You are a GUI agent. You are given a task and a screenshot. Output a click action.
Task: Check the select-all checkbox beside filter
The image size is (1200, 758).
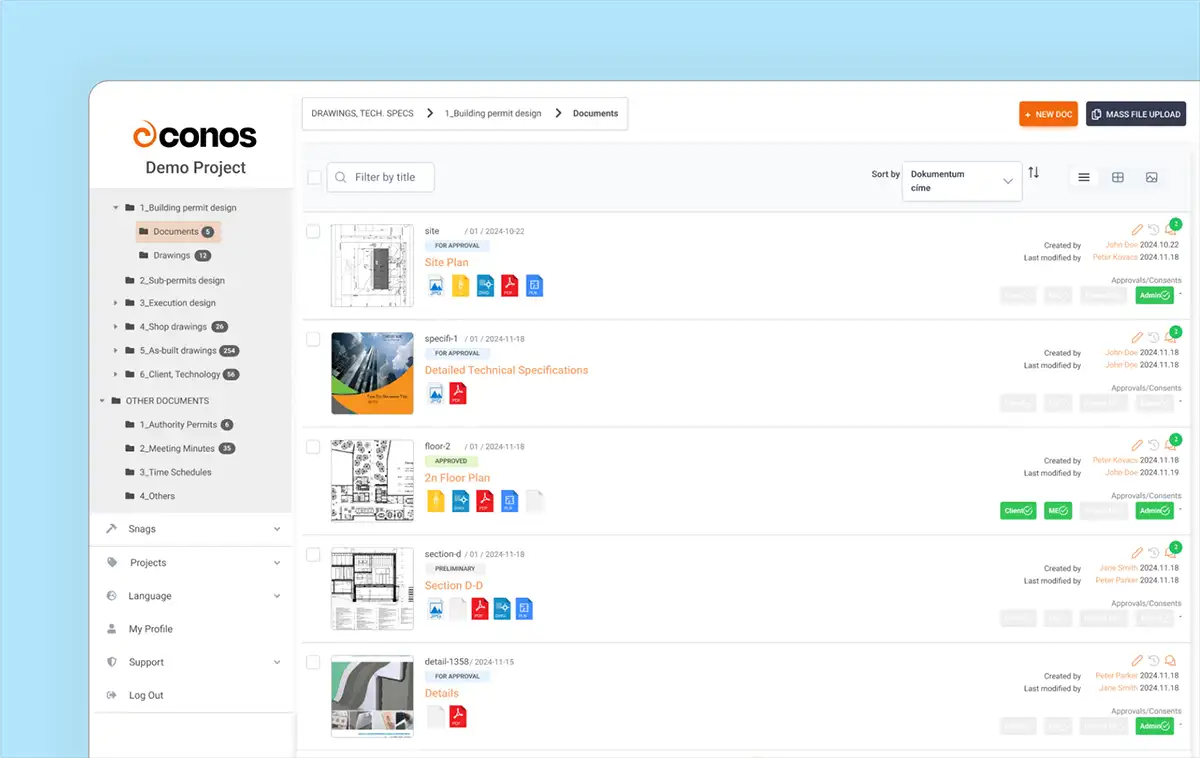pos(314,177)
